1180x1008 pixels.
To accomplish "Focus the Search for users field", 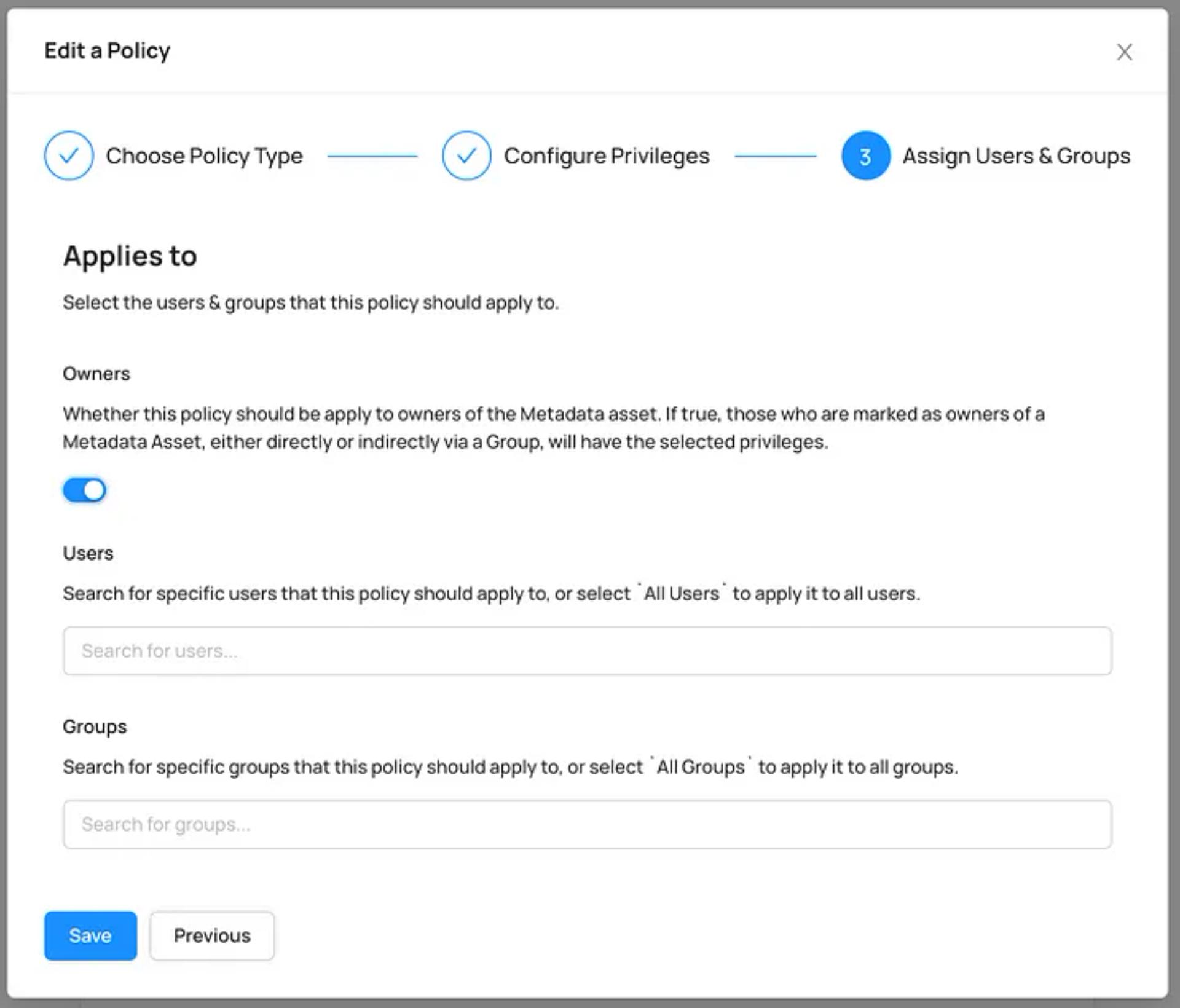I will 587,651.
